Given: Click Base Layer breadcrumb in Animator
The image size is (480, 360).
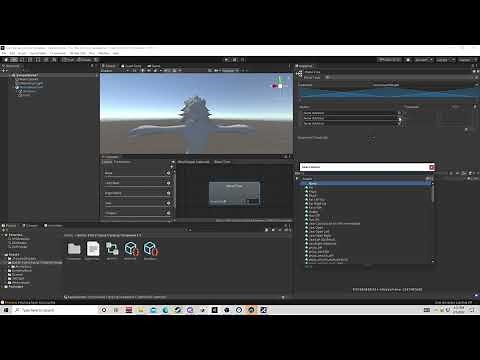Looking at the screenshot, I should click(x=194, y=162).
